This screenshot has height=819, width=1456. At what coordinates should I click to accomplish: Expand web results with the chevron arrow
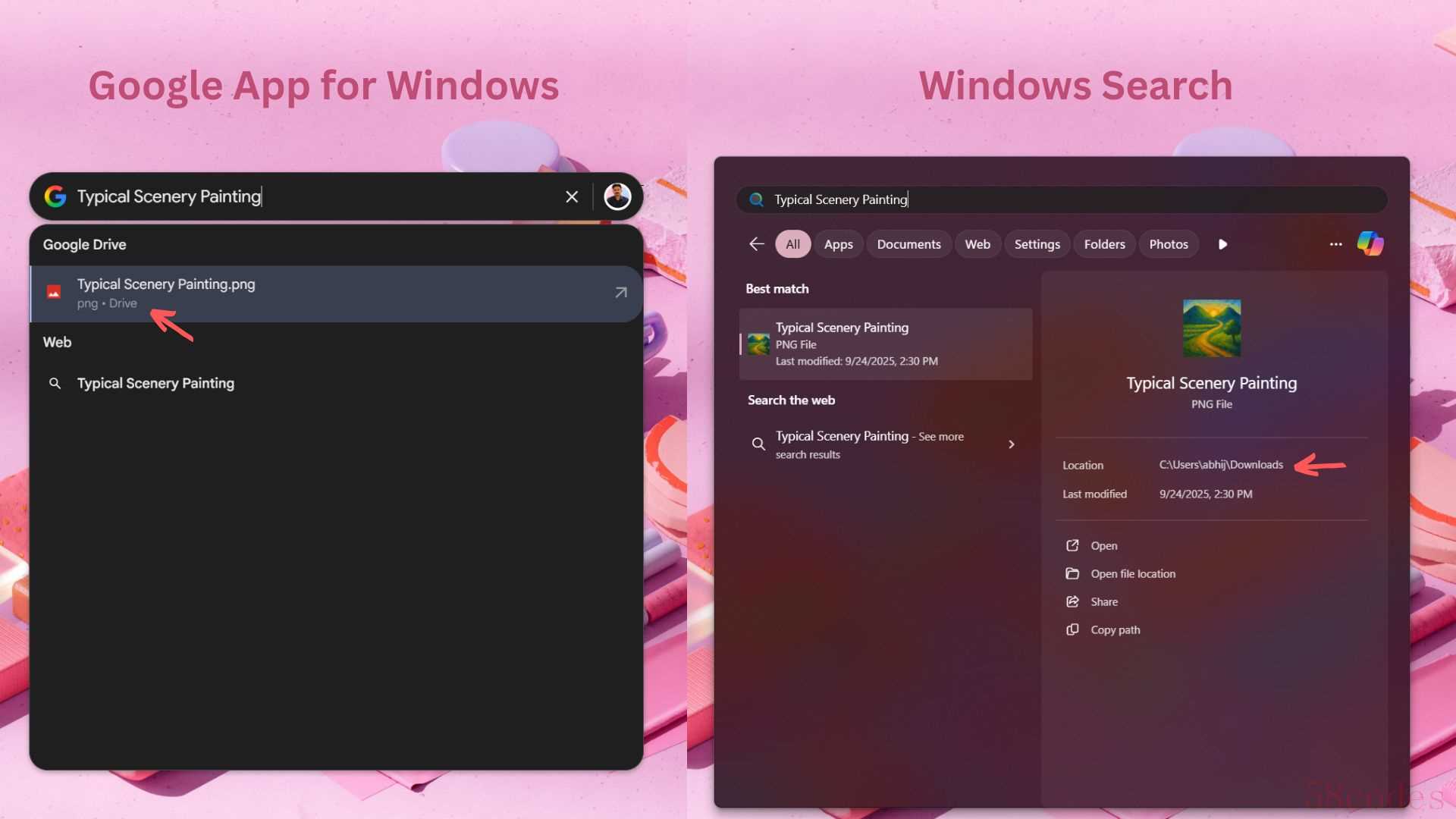coord(1011,444)
